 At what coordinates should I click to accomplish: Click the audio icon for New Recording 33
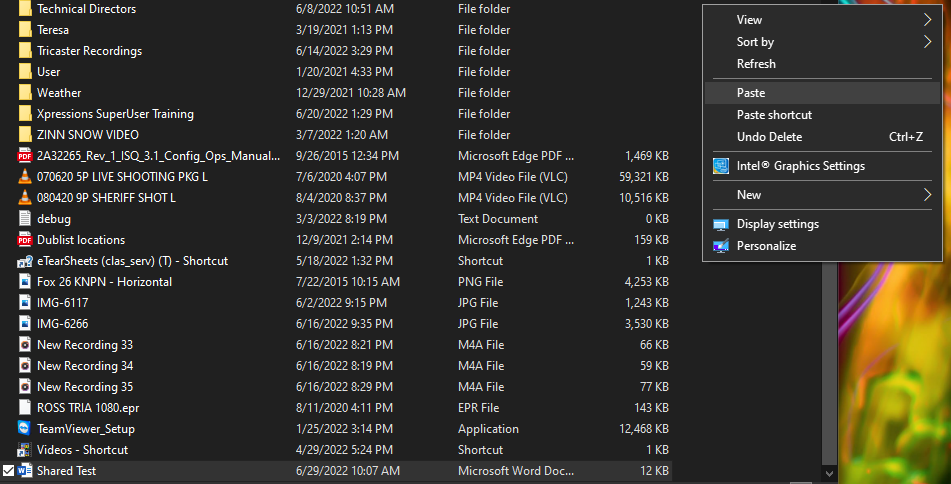(x=25, y=345)
